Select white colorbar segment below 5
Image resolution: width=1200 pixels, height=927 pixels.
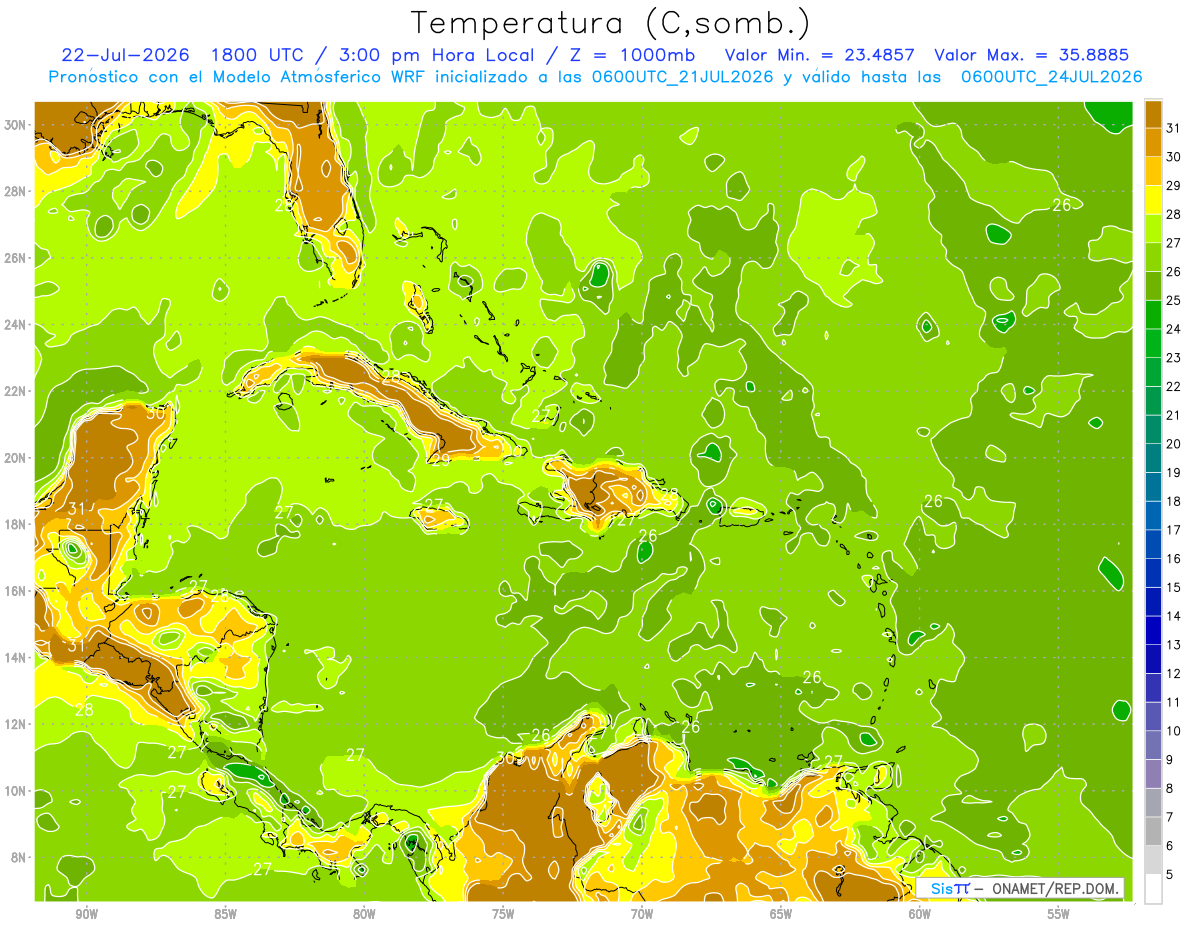pos(1153,888)
